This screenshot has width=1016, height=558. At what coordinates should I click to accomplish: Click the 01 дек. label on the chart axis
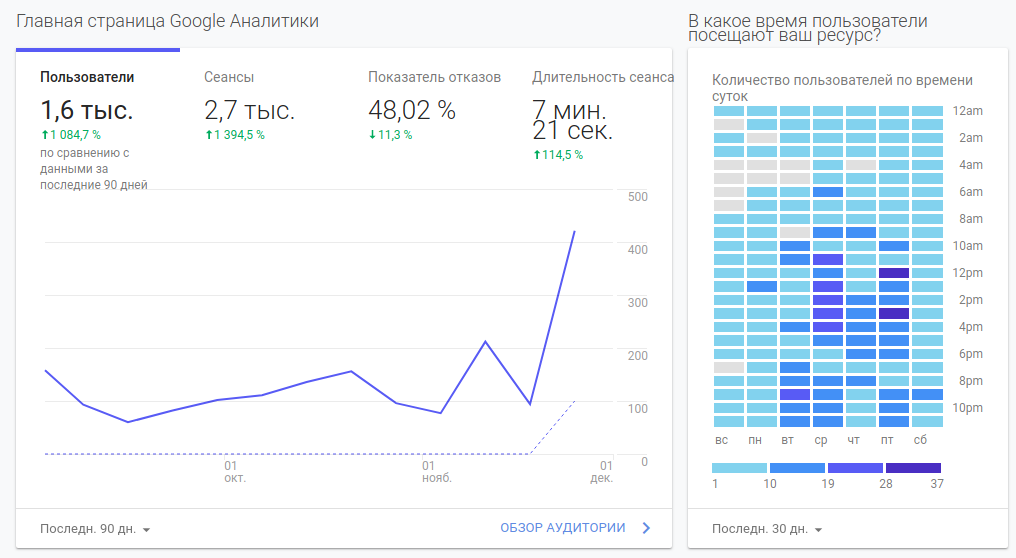[x=602, y=472]
